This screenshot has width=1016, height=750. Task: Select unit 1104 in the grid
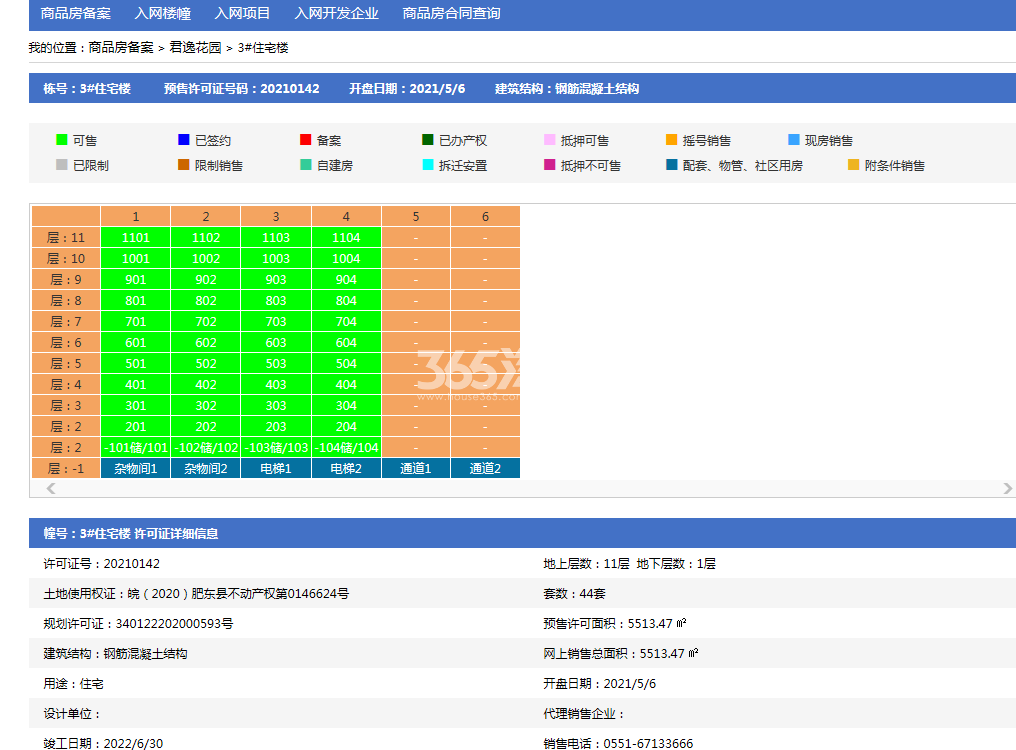[x=346, y=237]
